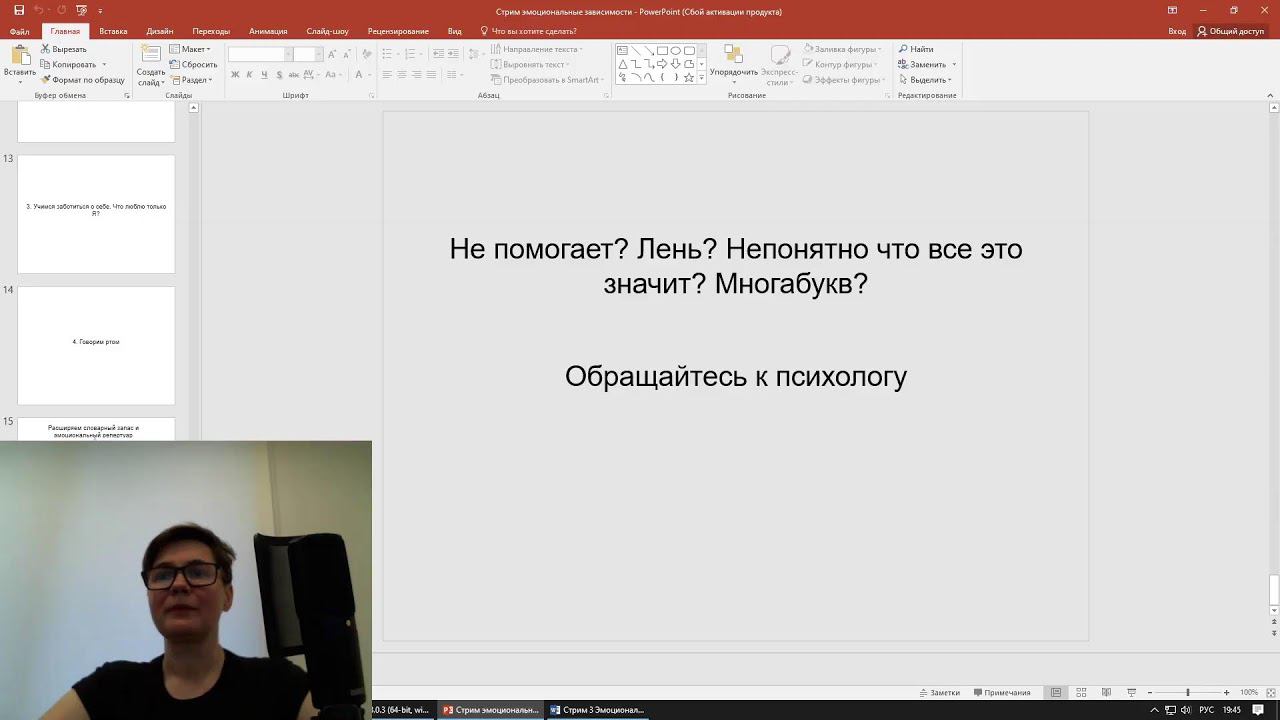The width and height of the screenshot is (1280, 720).
Task: Expand the shapes gallery more button
Action: [702, 77]
